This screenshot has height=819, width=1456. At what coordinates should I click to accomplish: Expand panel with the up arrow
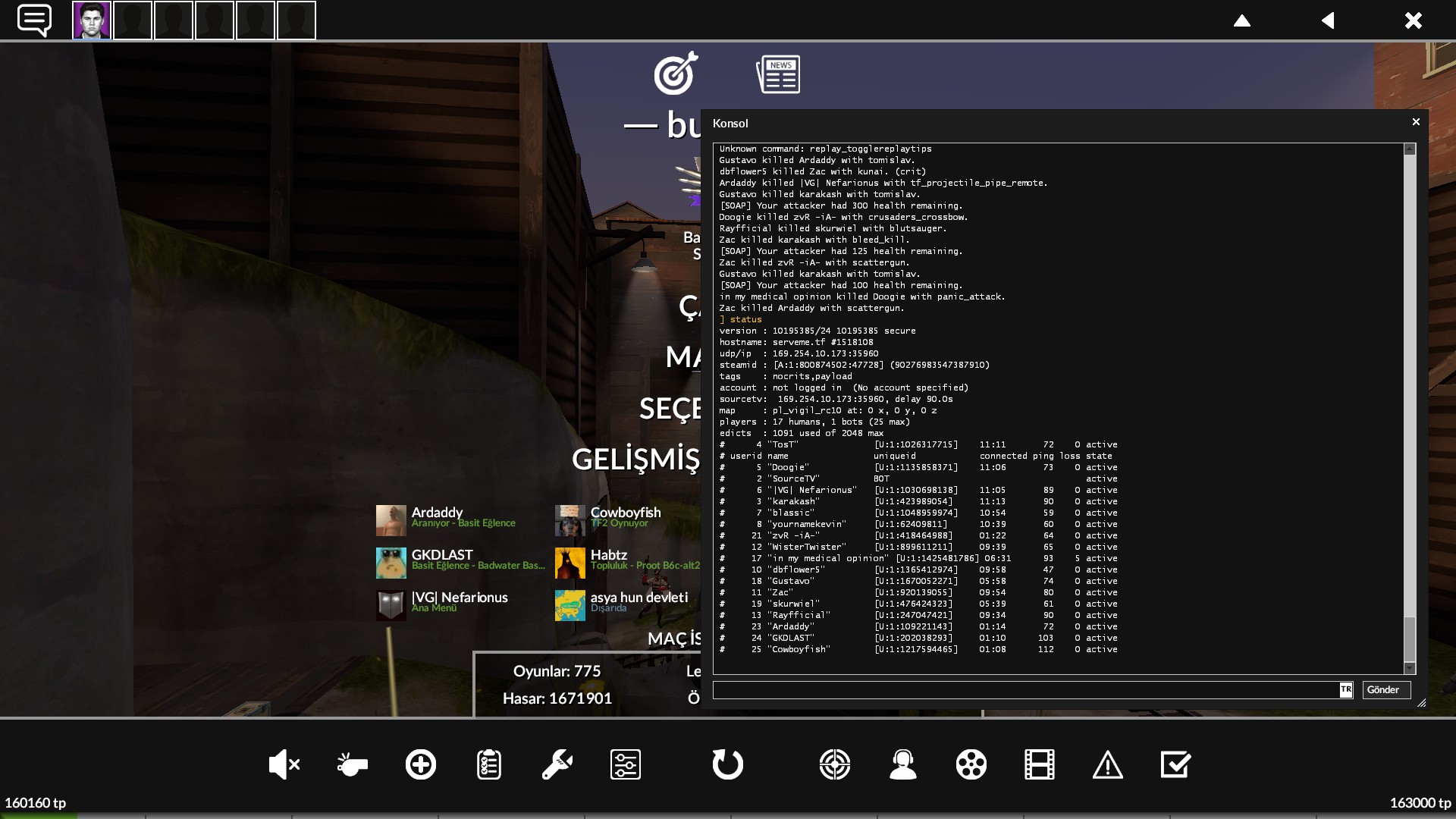[1242, 20]
